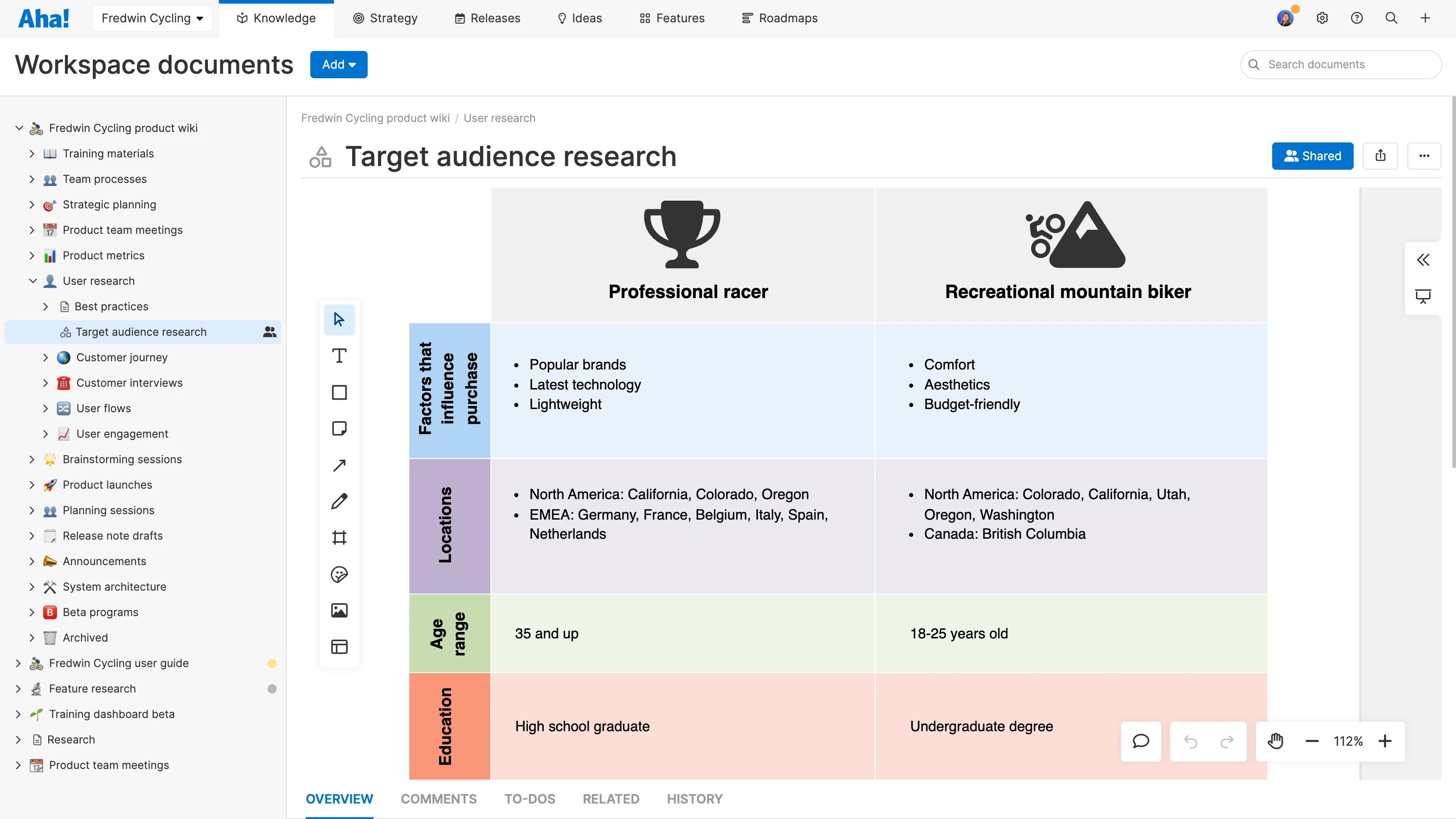This screenshot has width=1456, height=819.
Task: Select the Text tool in whiteboard toolbar
Action: tap(339, 356)
